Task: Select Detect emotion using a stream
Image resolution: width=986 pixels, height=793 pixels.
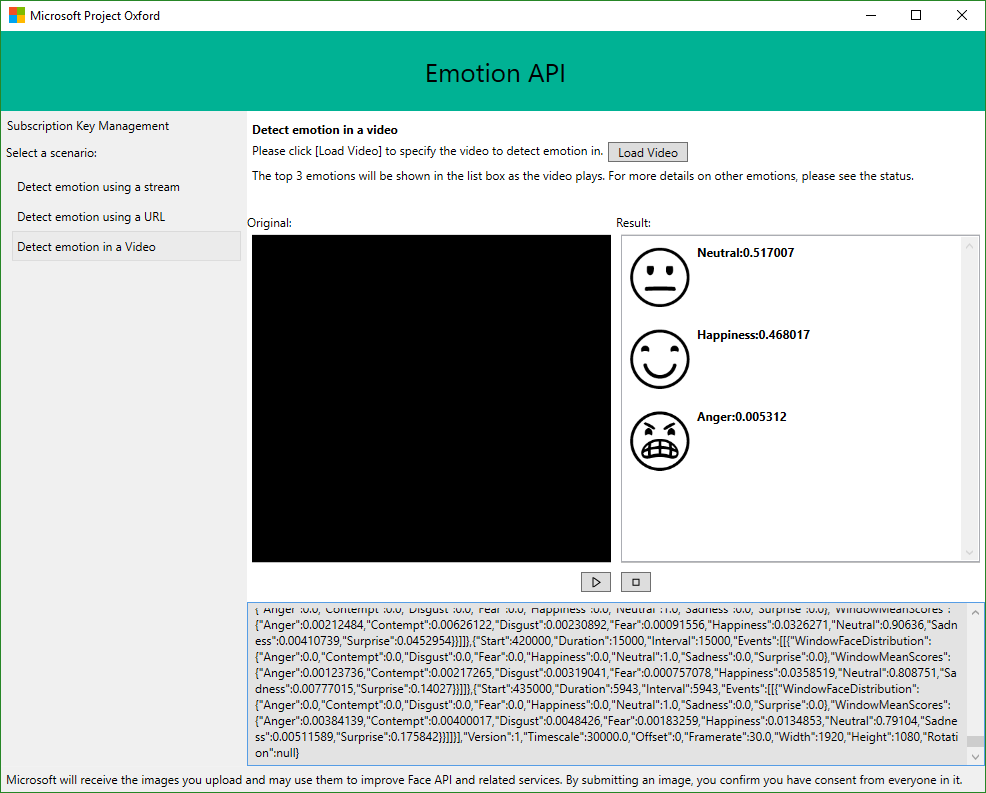Action: coord(126,187)
